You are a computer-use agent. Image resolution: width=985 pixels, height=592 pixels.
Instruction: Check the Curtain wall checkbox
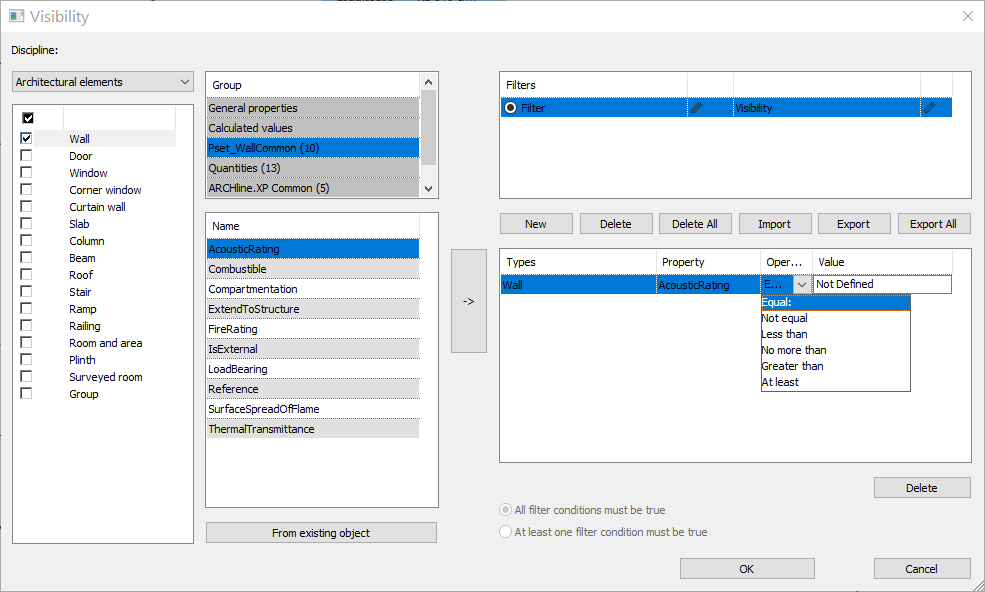point(26,206)
